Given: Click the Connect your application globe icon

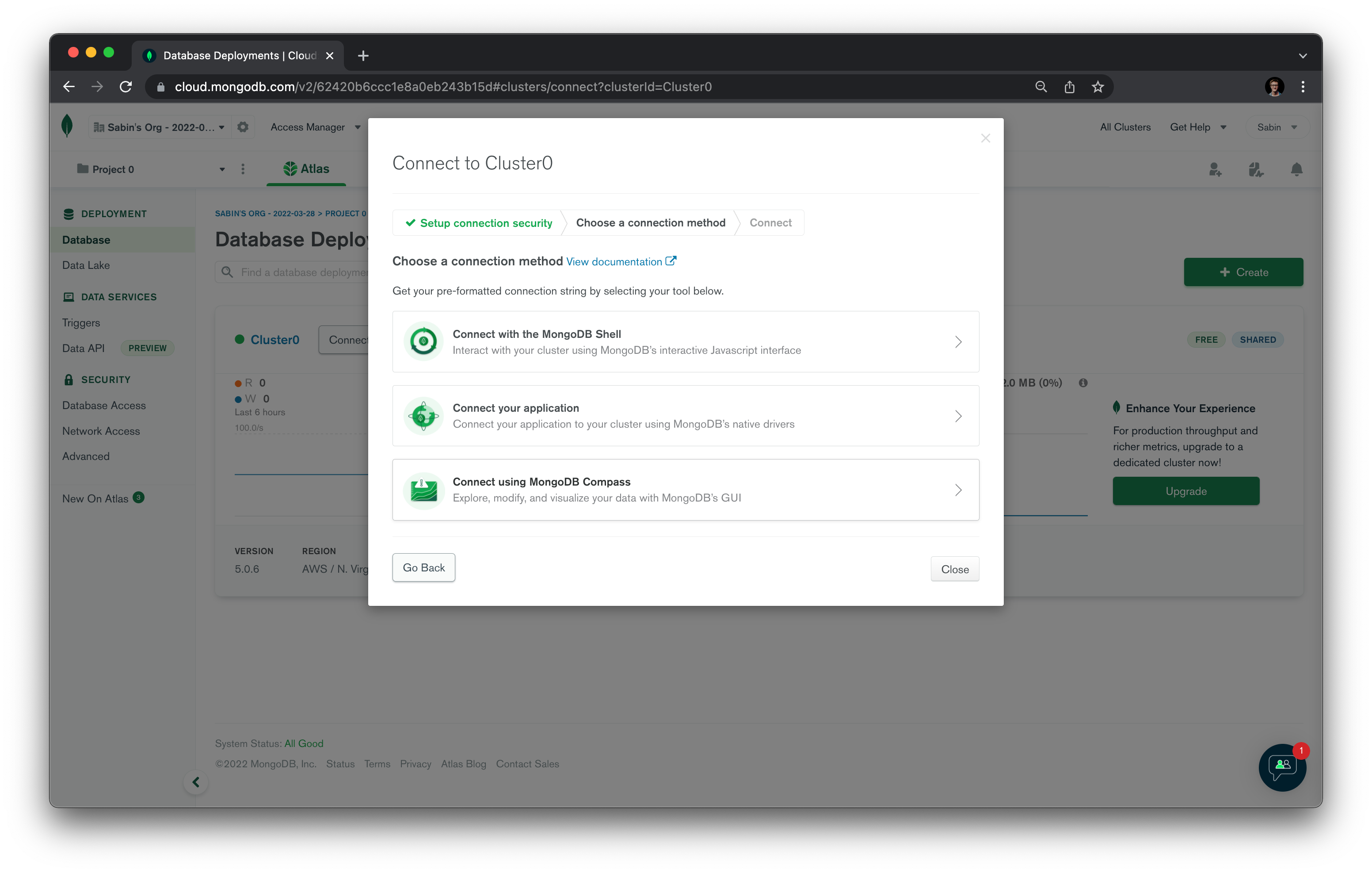Looking at the screenshot, I should (x=423, y=416).
